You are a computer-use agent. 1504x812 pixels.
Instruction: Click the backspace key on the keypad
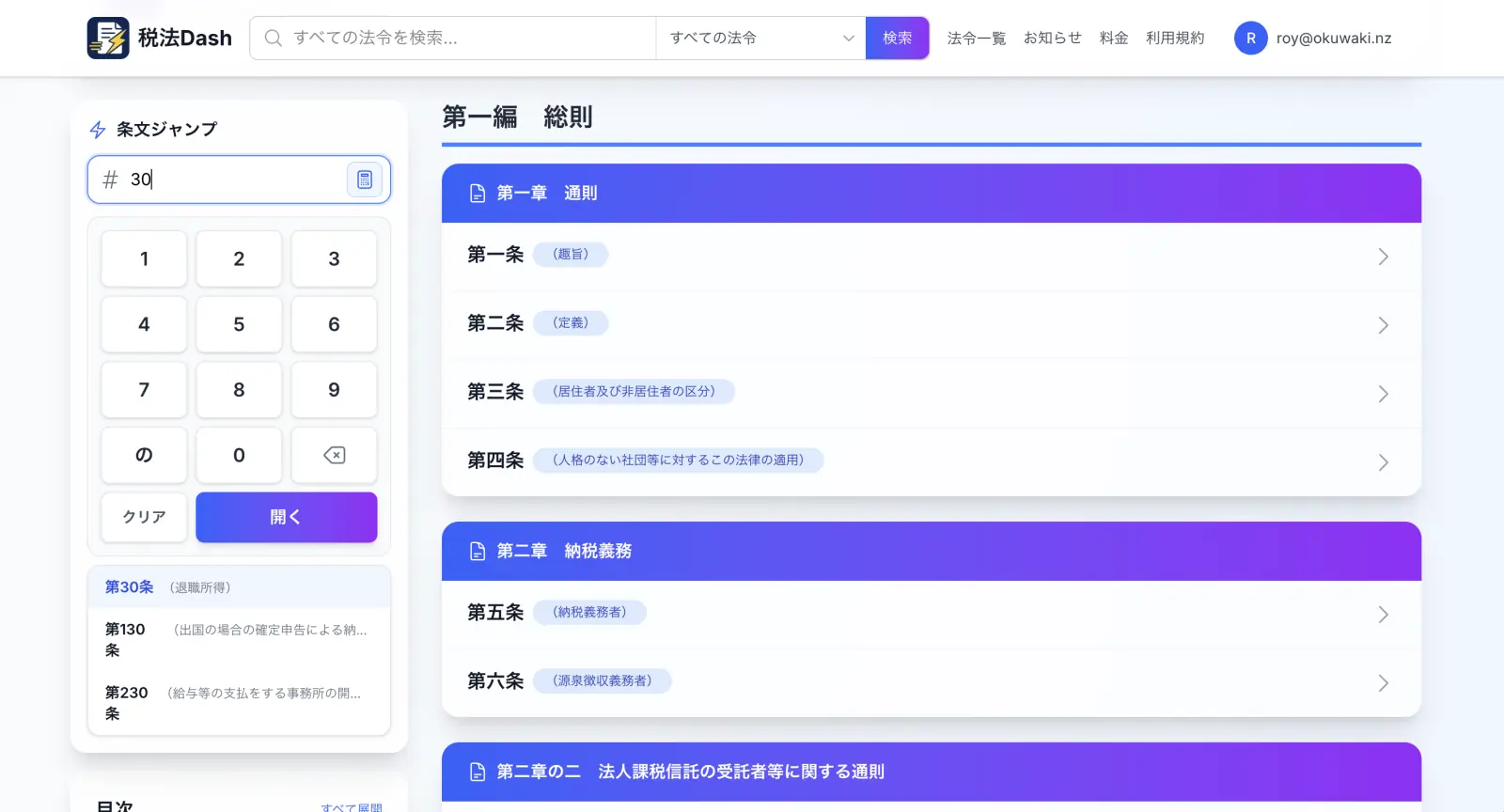point(334,455)
